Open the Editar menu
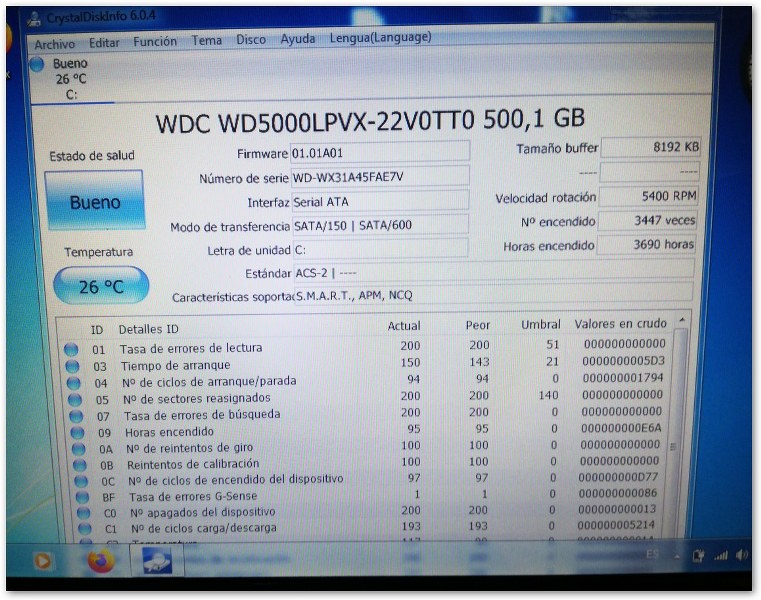761x600 pixels. 104,43
